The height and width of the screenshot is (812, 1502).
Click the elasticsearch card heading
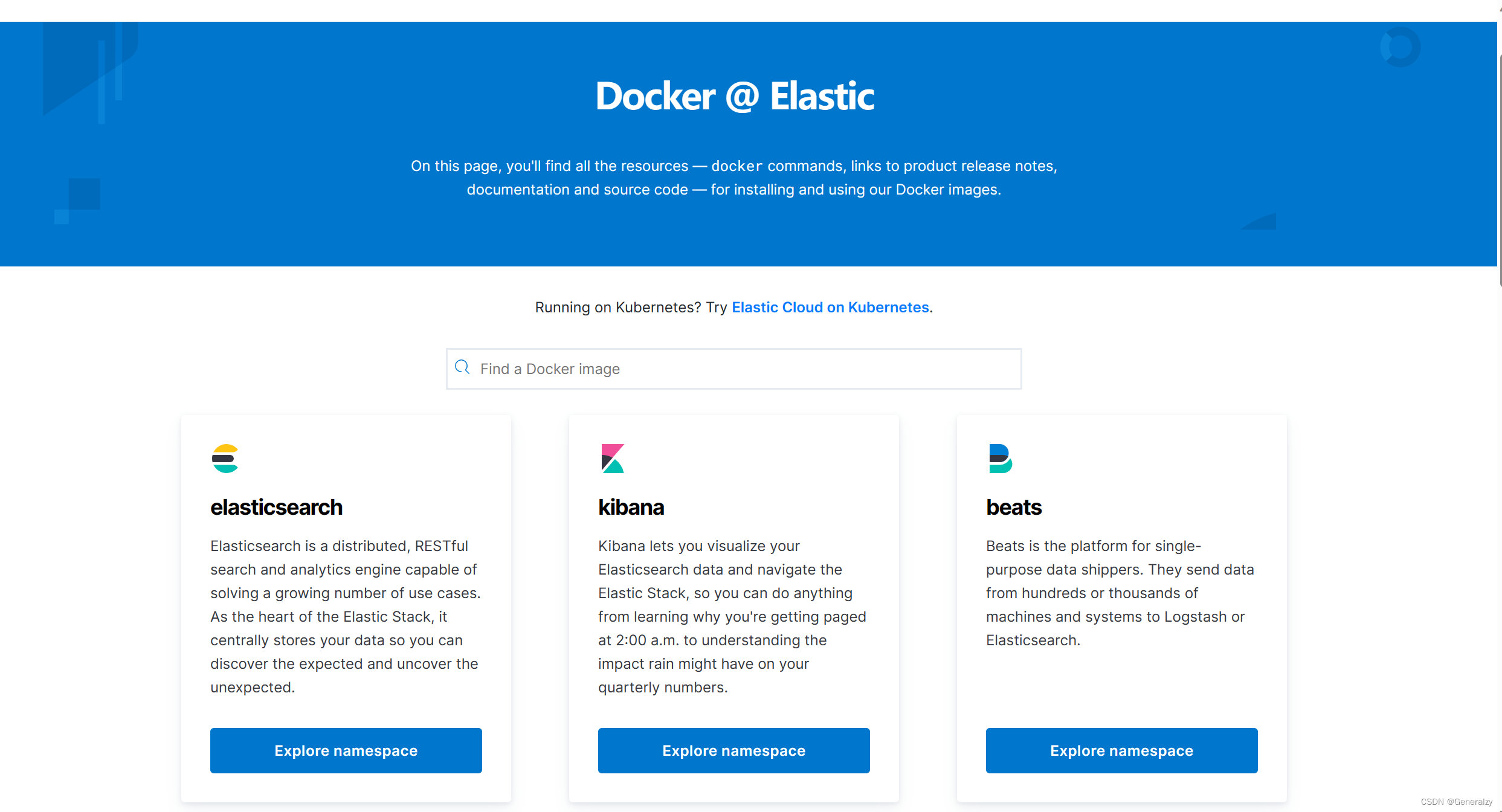pos(276,507)
